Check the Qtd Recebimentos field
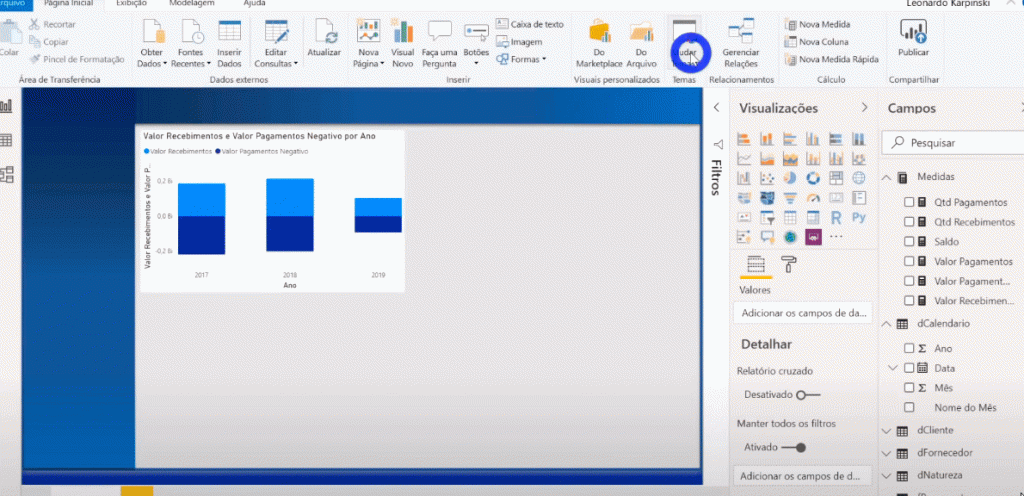The width and height of the screenshot is (1024, 496). (x=908, y=222)
